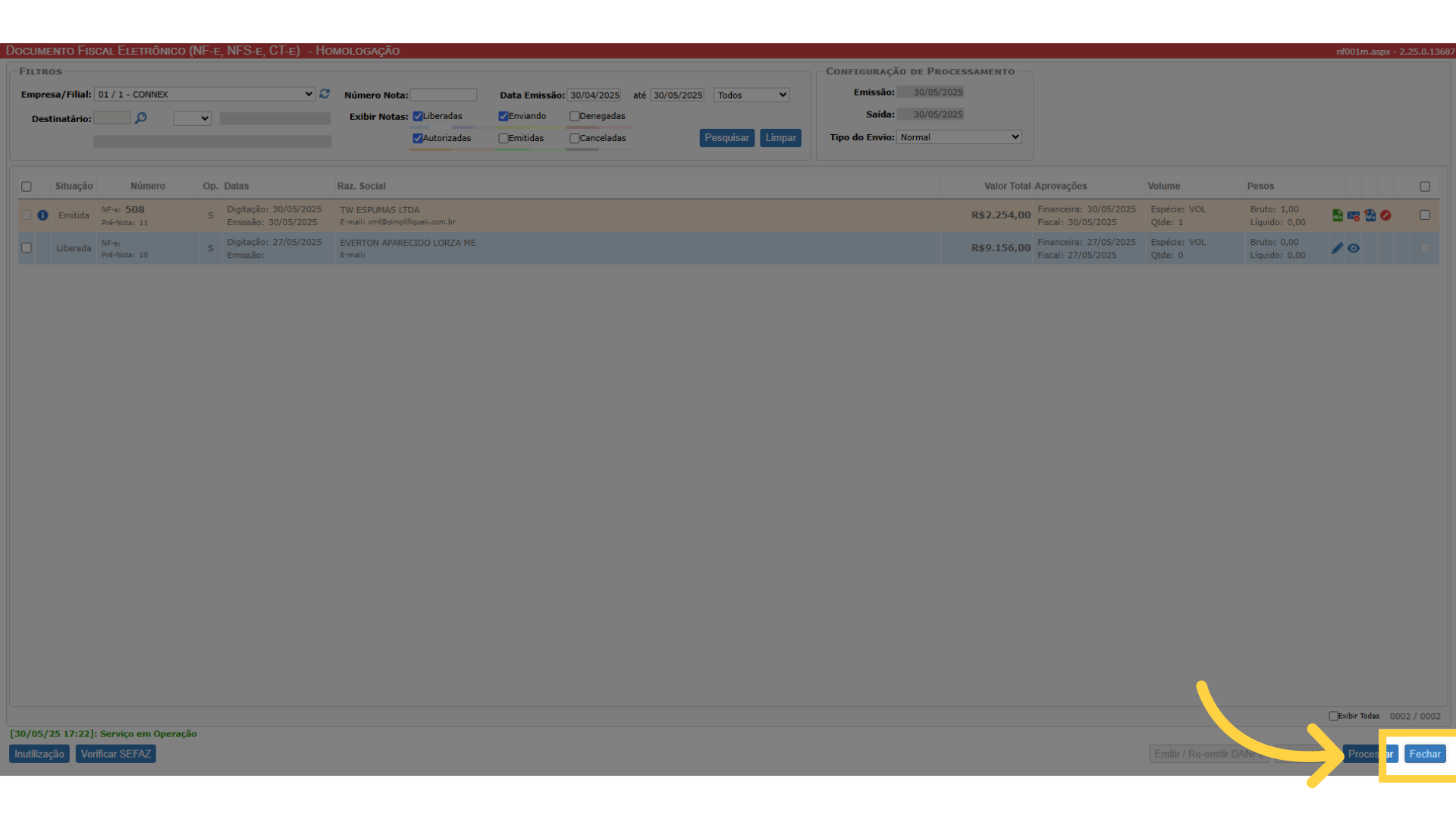Click the Volume column header

click(1164, 187)
